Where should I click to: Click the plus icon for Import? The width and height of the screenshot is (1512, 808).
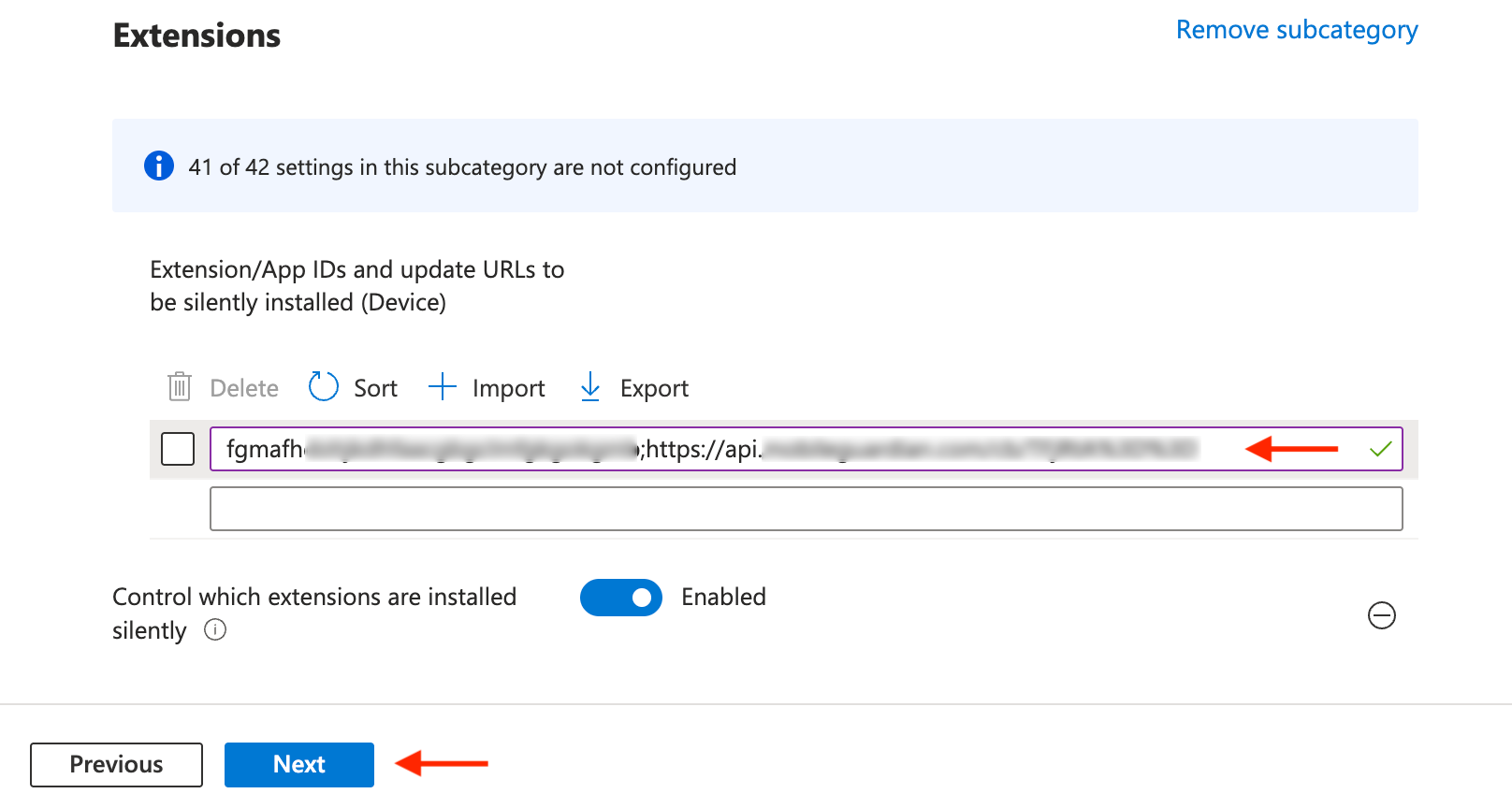pyautogui.click(x=442, y=386)
